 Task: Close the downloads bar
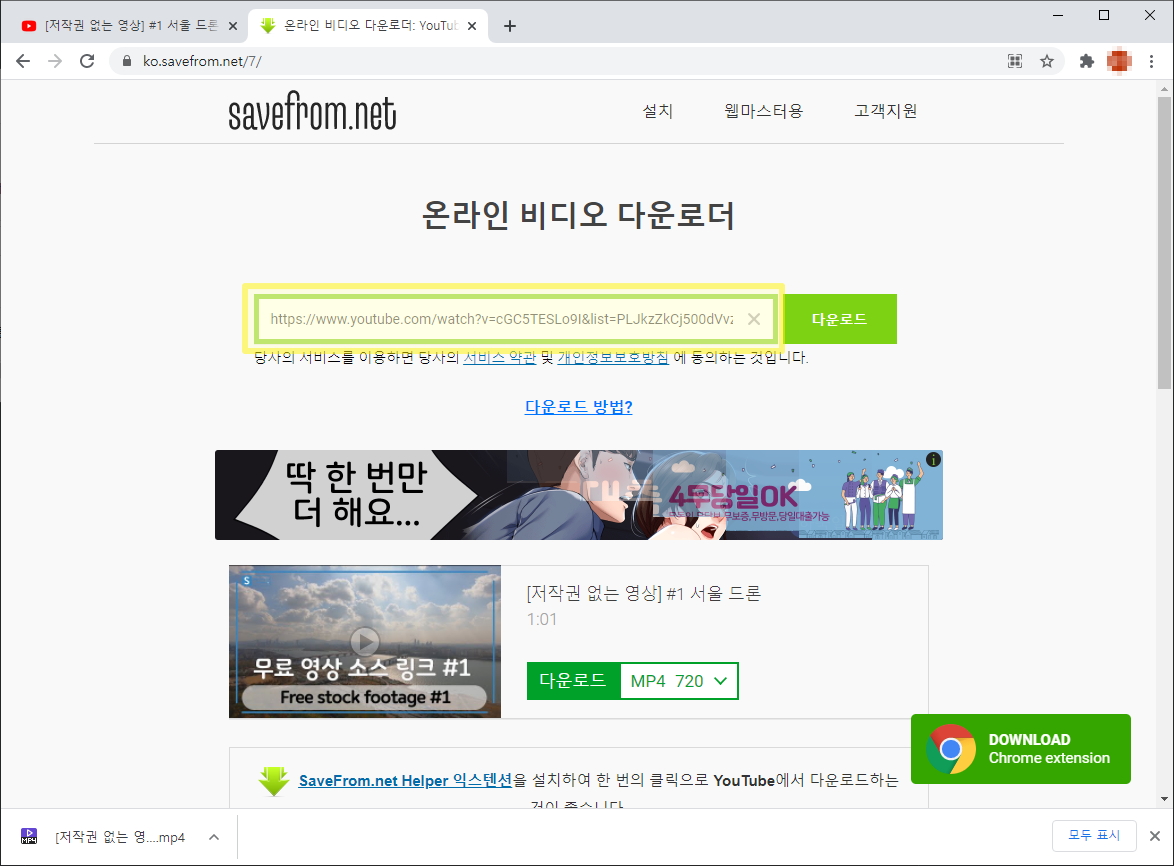pyautogui.click(x=1155, y=836)
